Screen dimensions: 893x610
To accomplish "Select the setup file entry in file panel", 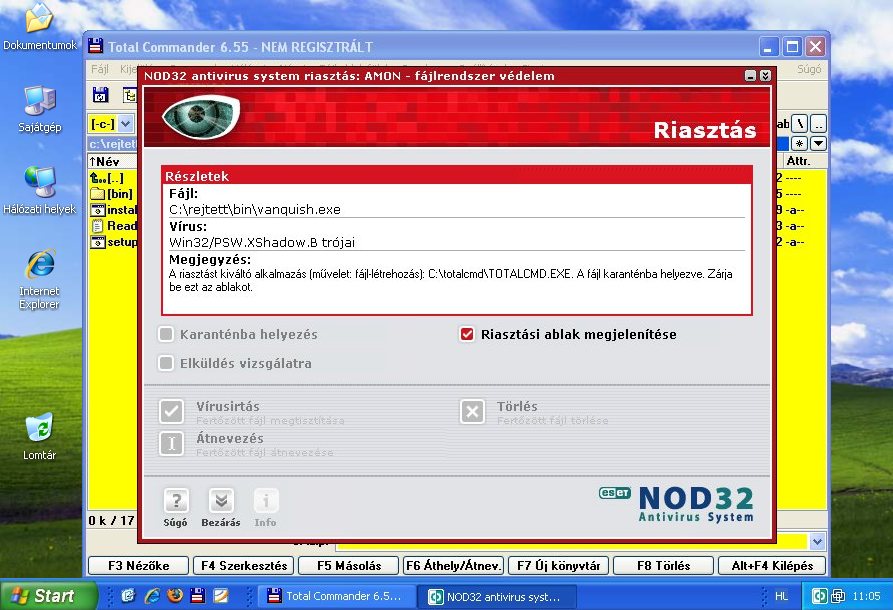I will [113, 241].
